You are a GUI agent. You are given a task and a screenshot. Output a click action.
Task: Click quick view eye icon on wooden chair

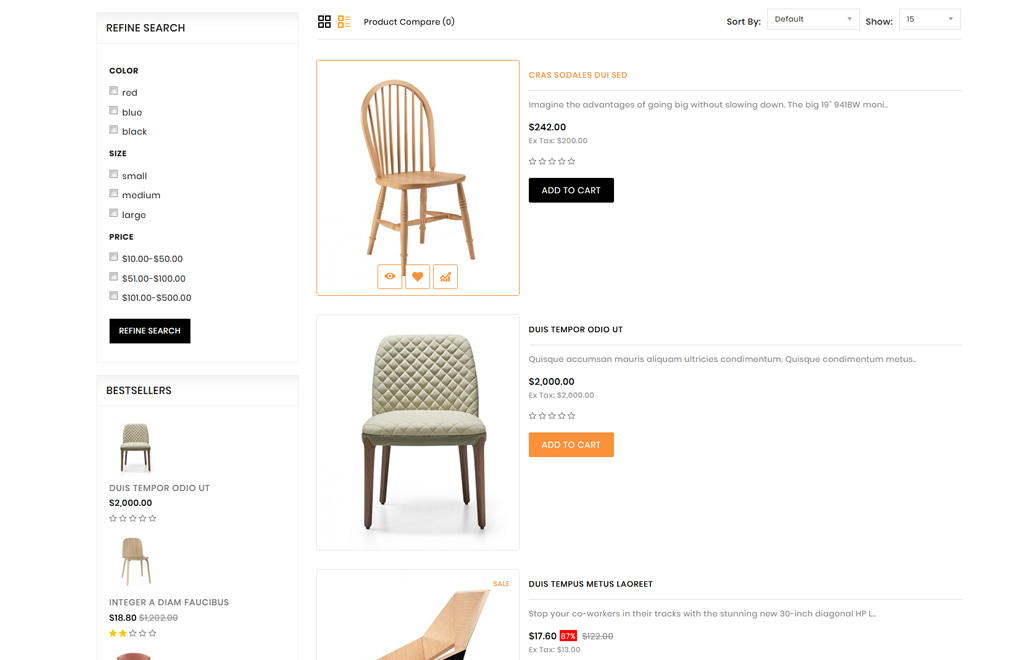(x=390, y=277)
